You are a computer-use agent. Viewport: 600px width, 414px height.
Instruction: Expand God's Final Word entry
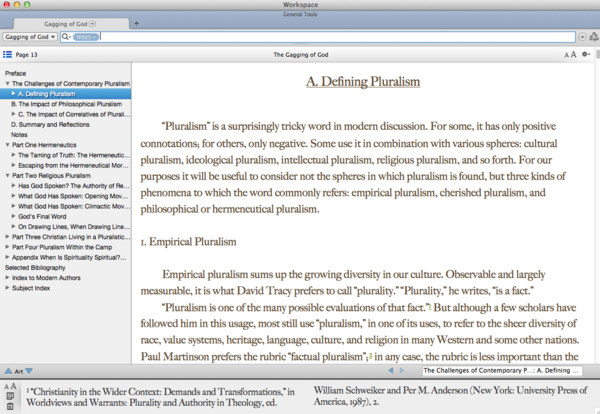tap(13, 216)
